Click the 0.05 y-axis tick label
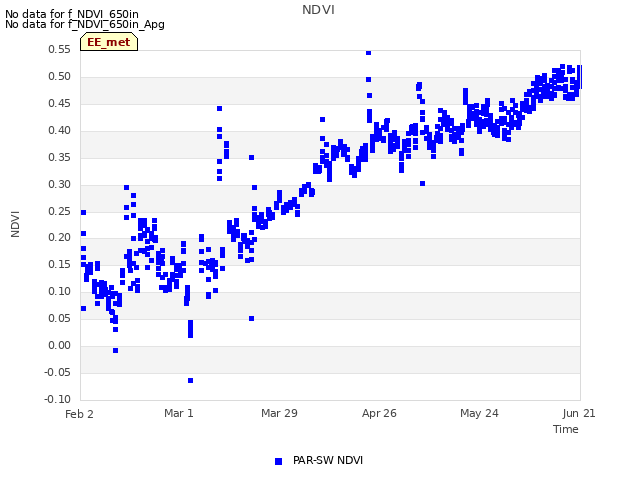640x480 pixels. [59, 318]
